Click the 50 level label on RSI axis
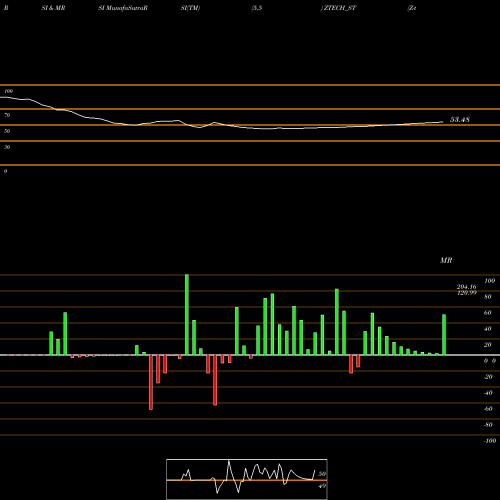The width and height of the screenshot is (500, 500). (x=7, y=131)
